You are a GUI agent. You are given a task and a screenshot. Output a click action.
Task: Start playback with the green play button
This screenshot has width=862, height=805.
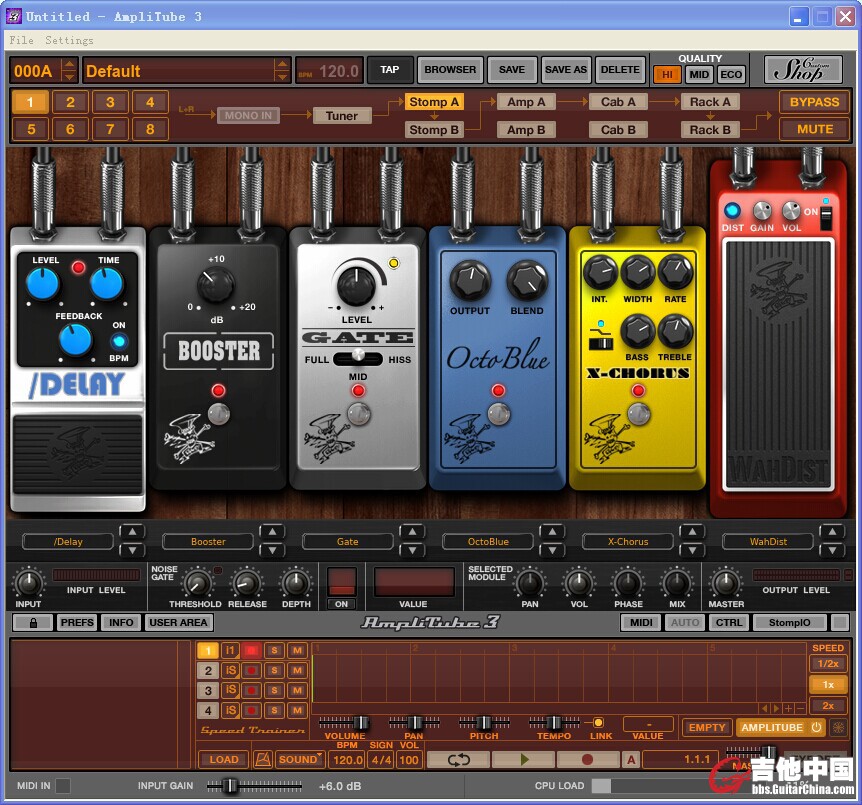(x=523, y=759)
